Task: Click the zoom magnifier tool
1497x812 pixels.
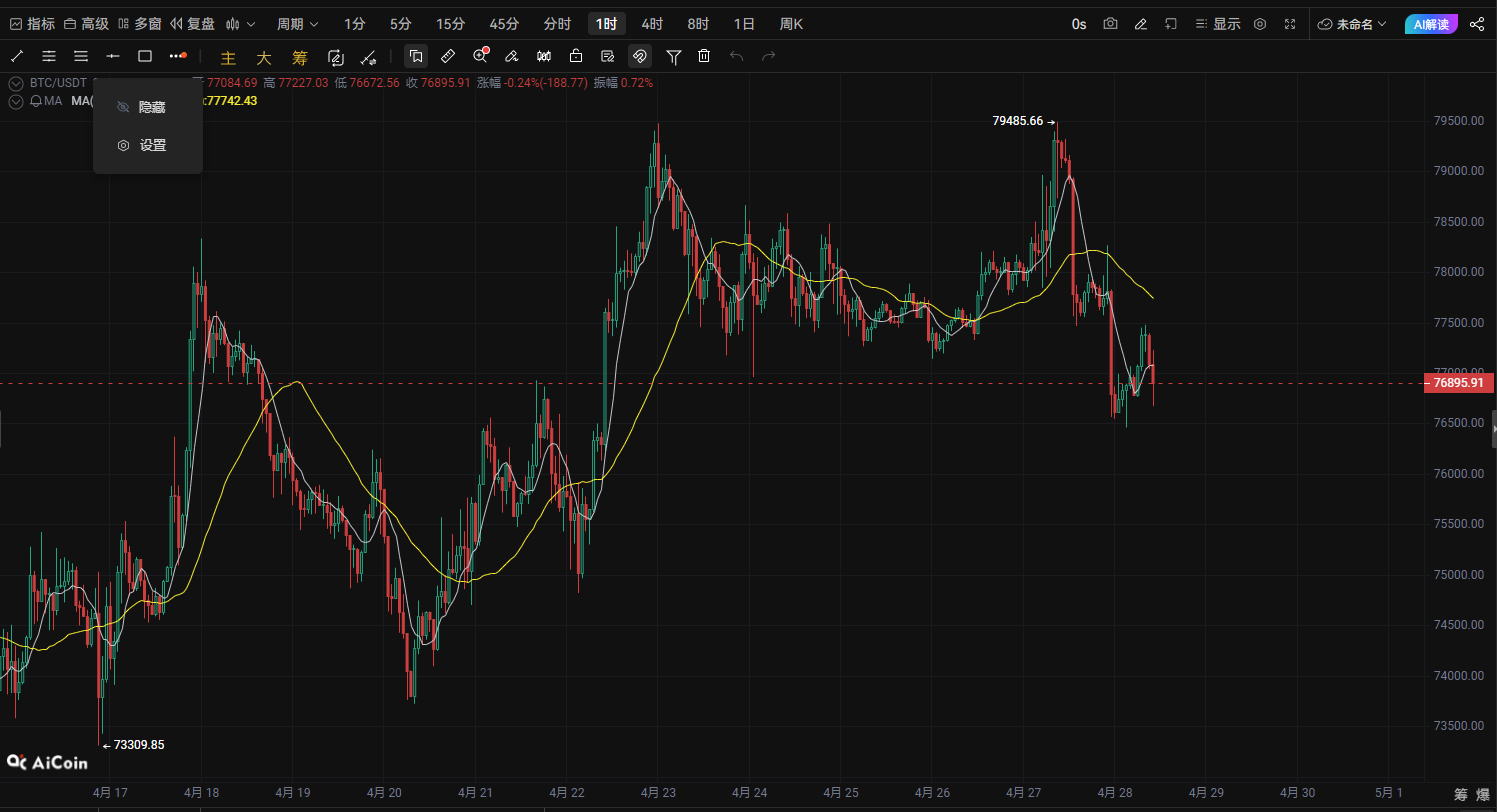Action: point(480,56)
